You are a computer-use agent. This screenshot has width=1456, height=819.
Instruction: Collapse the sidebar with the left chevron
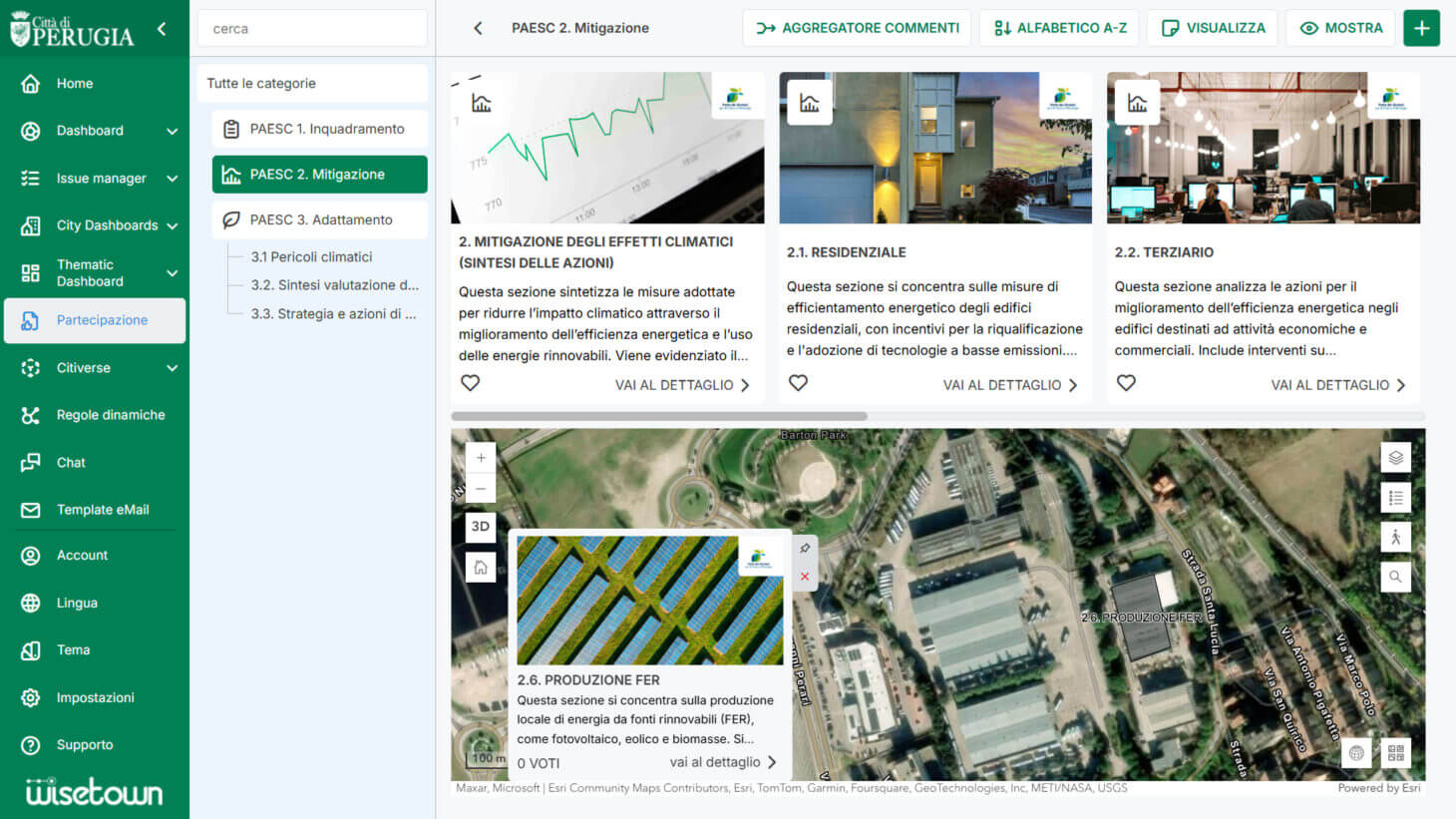pyautogui.click(x=162, y=29)
